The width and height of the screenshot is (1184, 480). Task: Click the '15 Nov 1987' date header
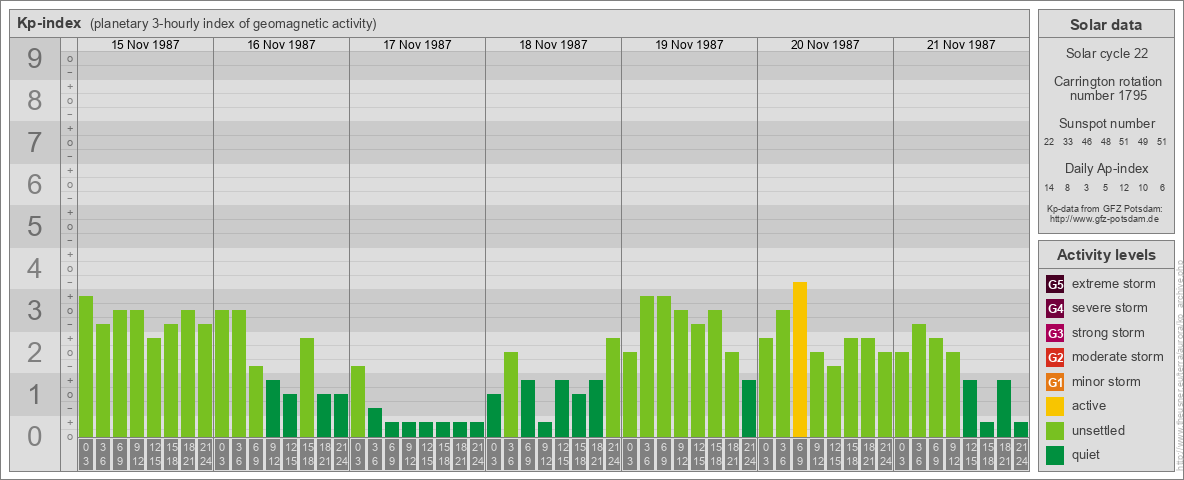145,45
